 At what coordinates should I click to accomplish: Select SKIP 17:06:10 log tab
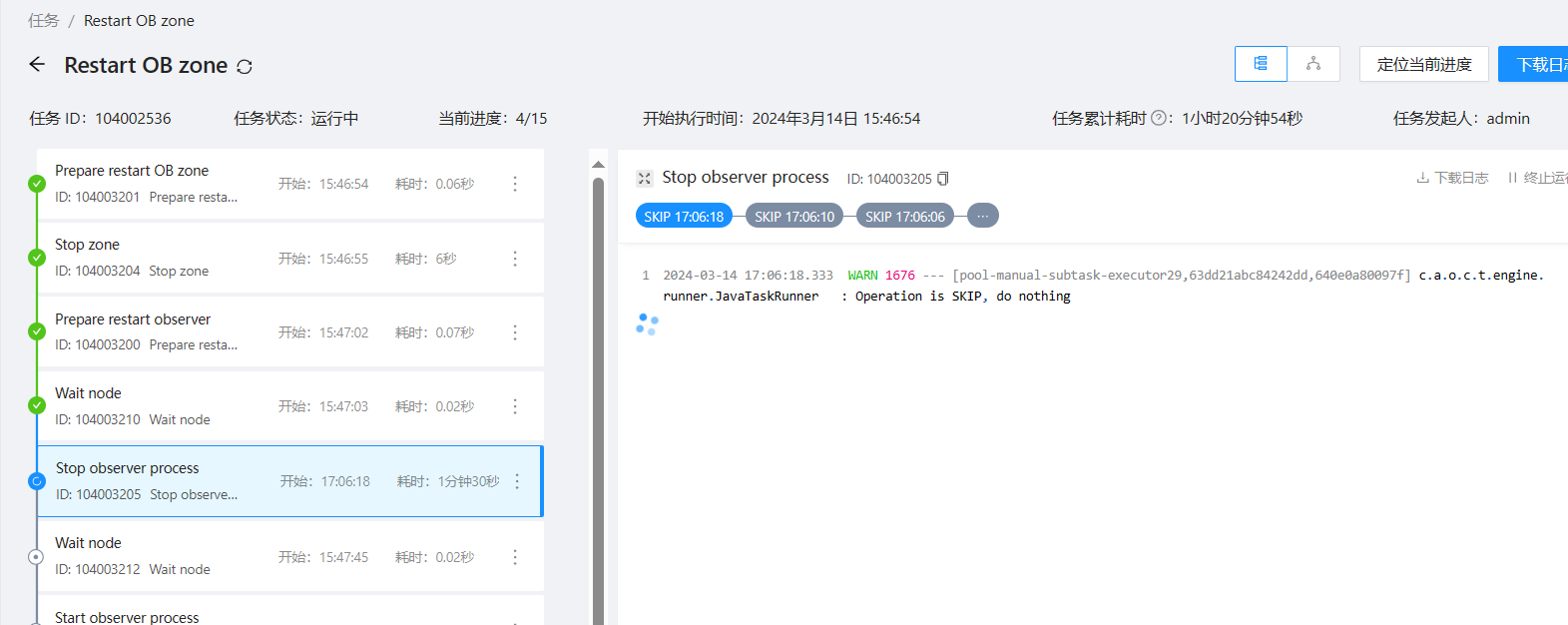[x=794, y=216]
